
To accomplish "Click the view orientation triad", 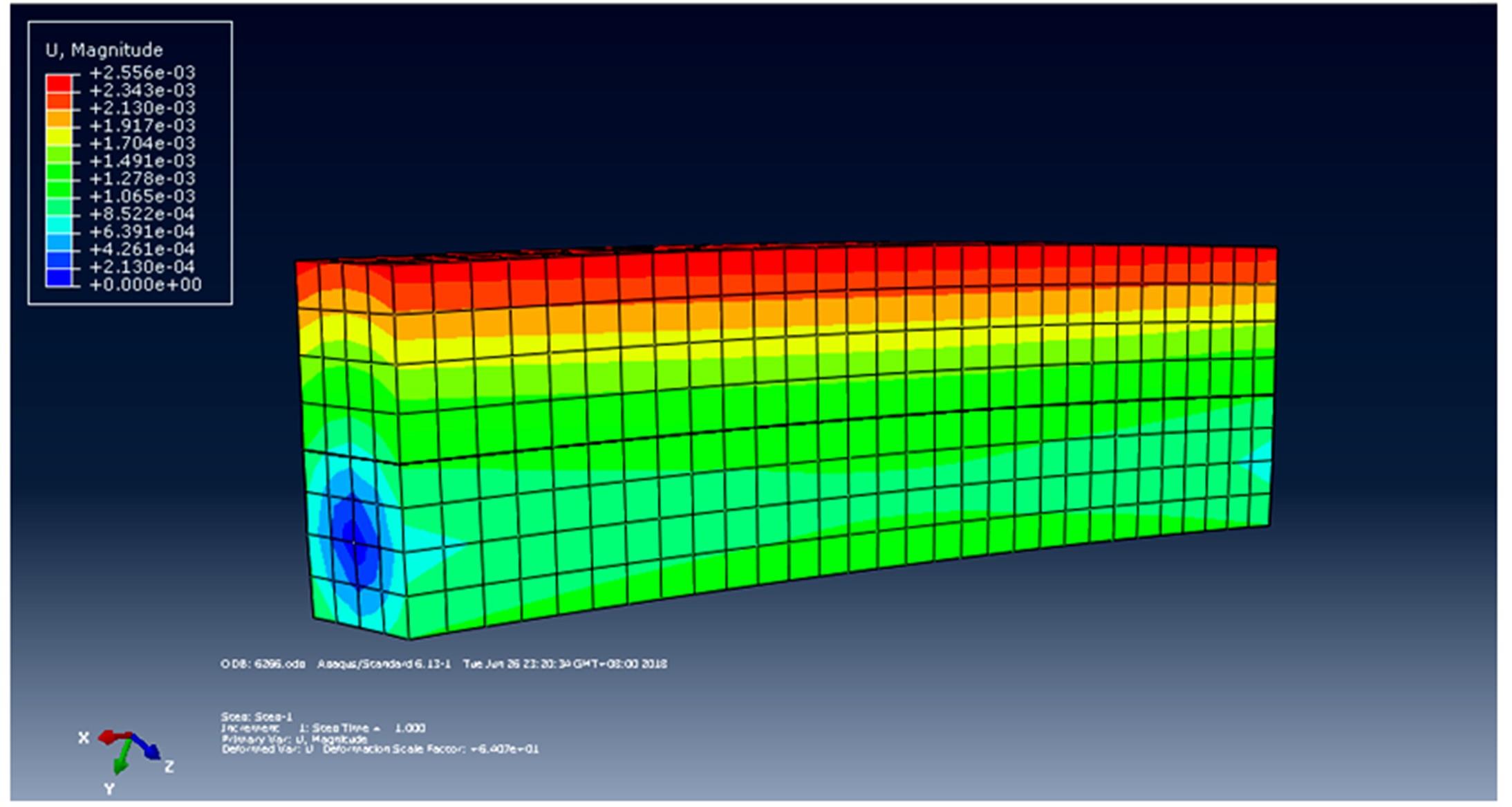I will click(129, 748).
